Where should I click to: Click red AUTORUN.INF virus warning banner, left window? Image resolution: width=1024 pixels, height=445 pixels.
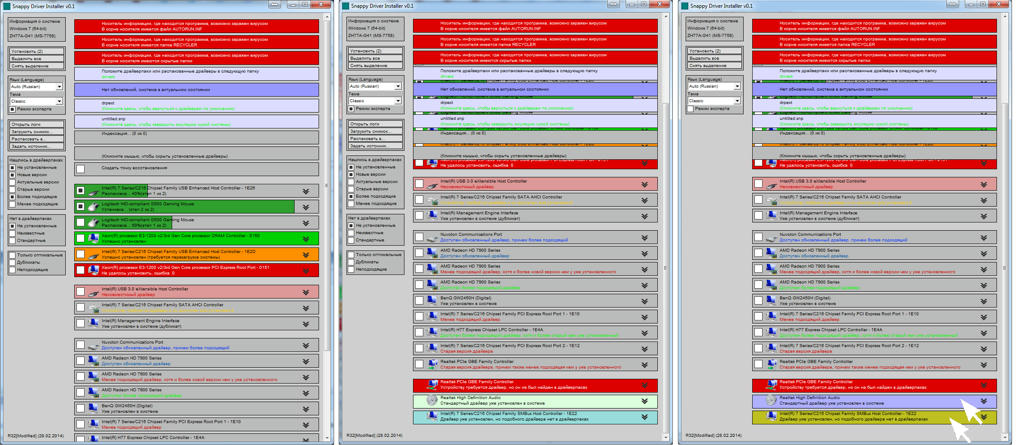click(197, 26)
